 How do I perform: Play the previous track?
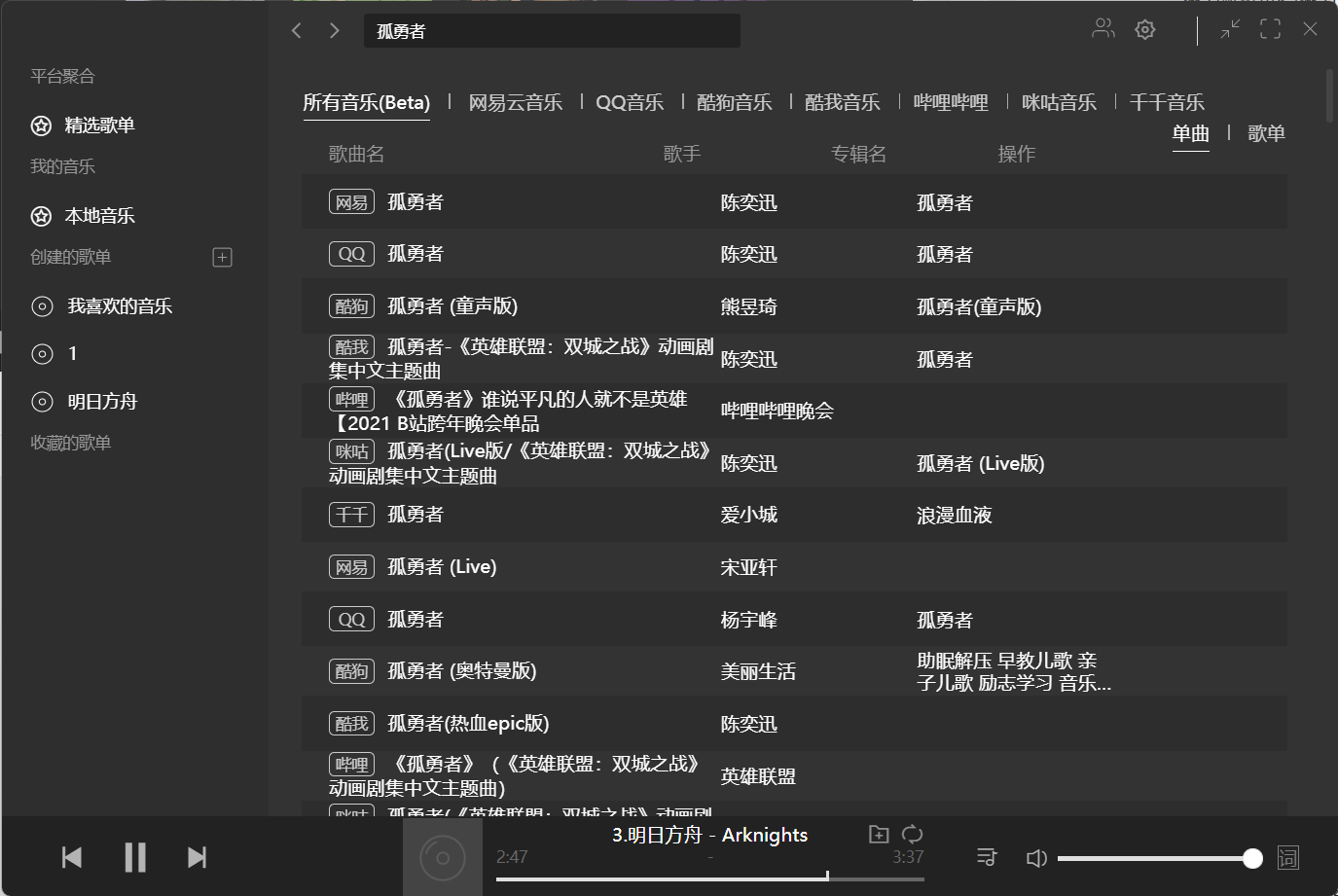pyautogui.click(x=72, y=857)
